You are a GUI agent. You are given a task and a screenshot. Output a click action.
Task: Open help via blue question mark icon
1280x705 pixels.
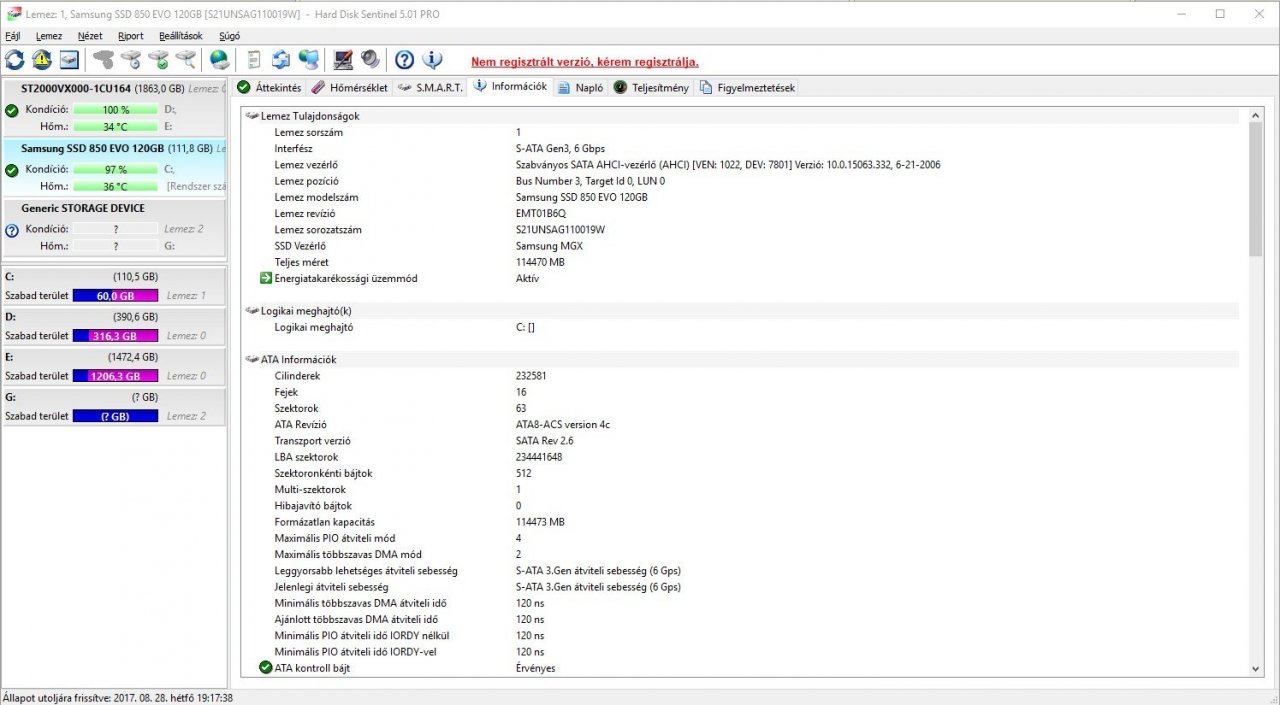pos(404,60)
